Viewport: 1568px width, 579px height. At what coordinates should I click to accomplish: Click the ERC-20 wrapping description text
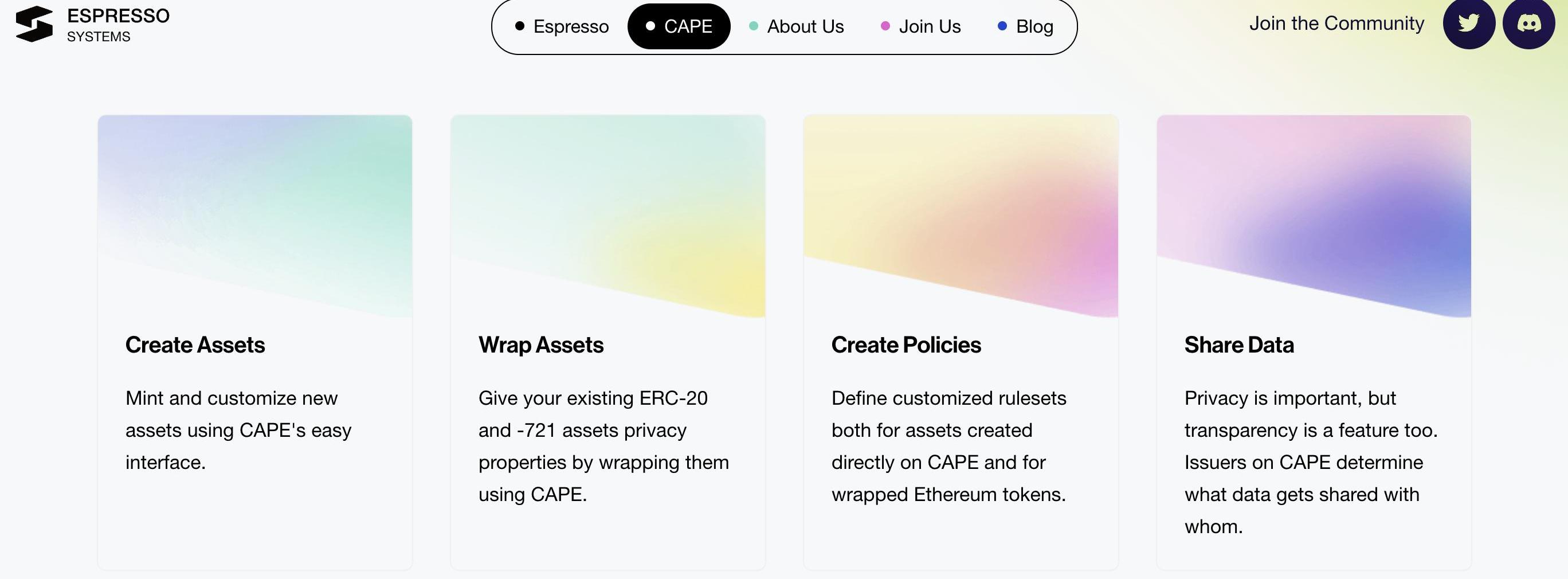(603, 445)
